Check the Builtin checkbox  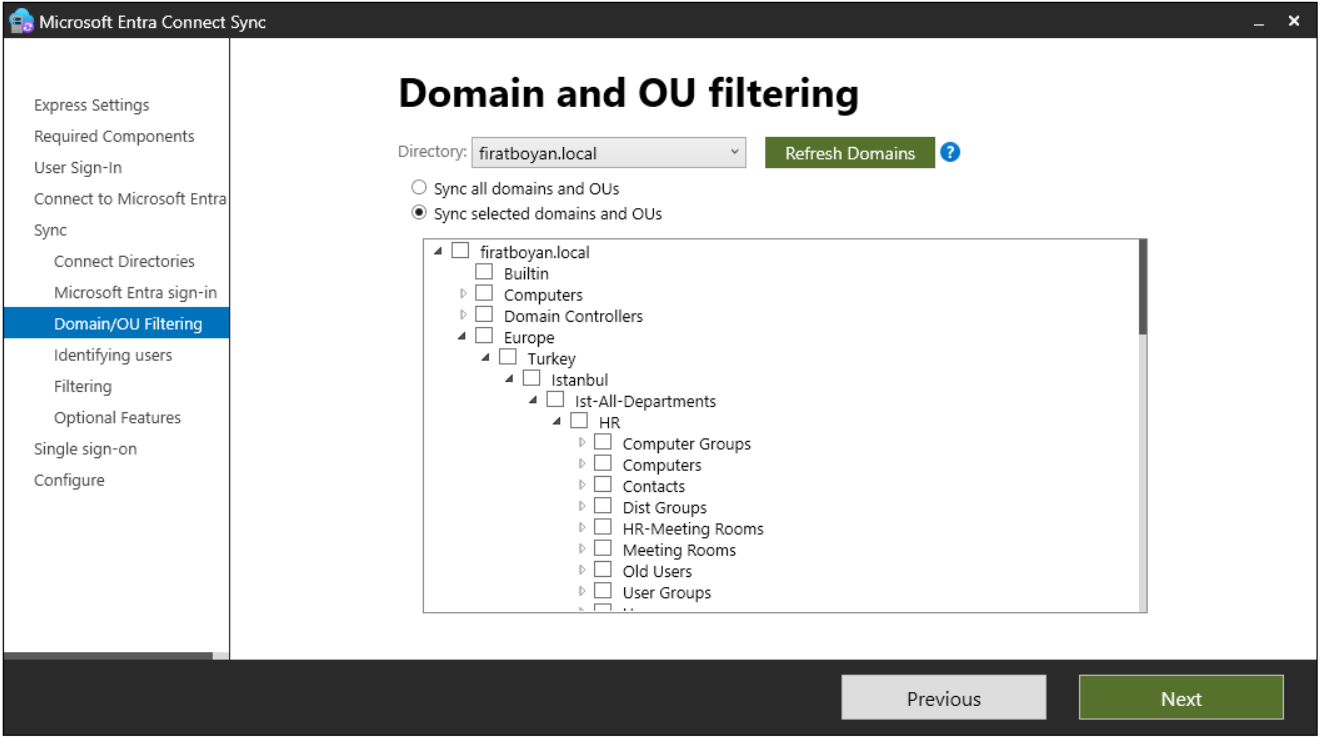point(484,272)
